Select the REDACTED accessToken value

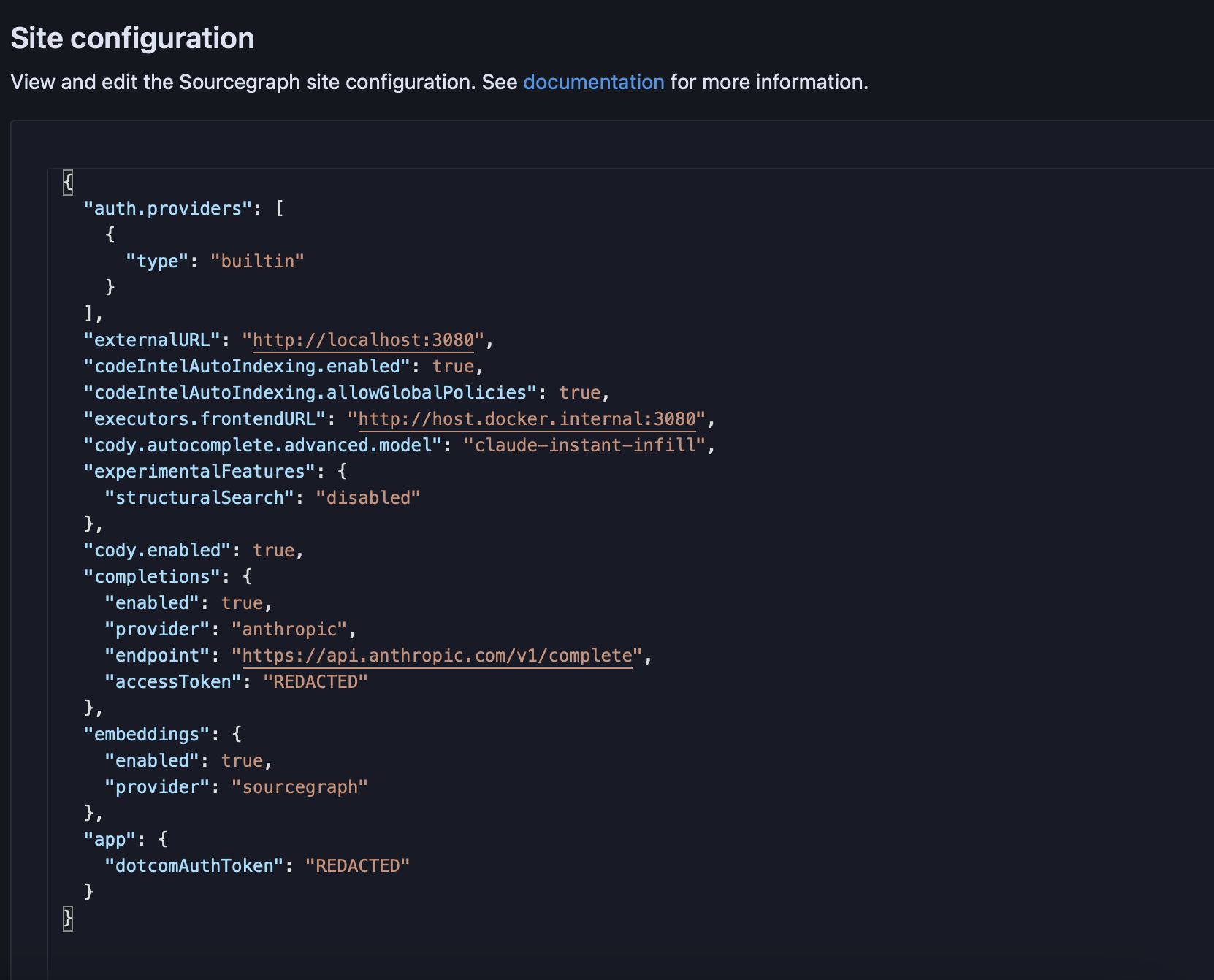(317, 681)
